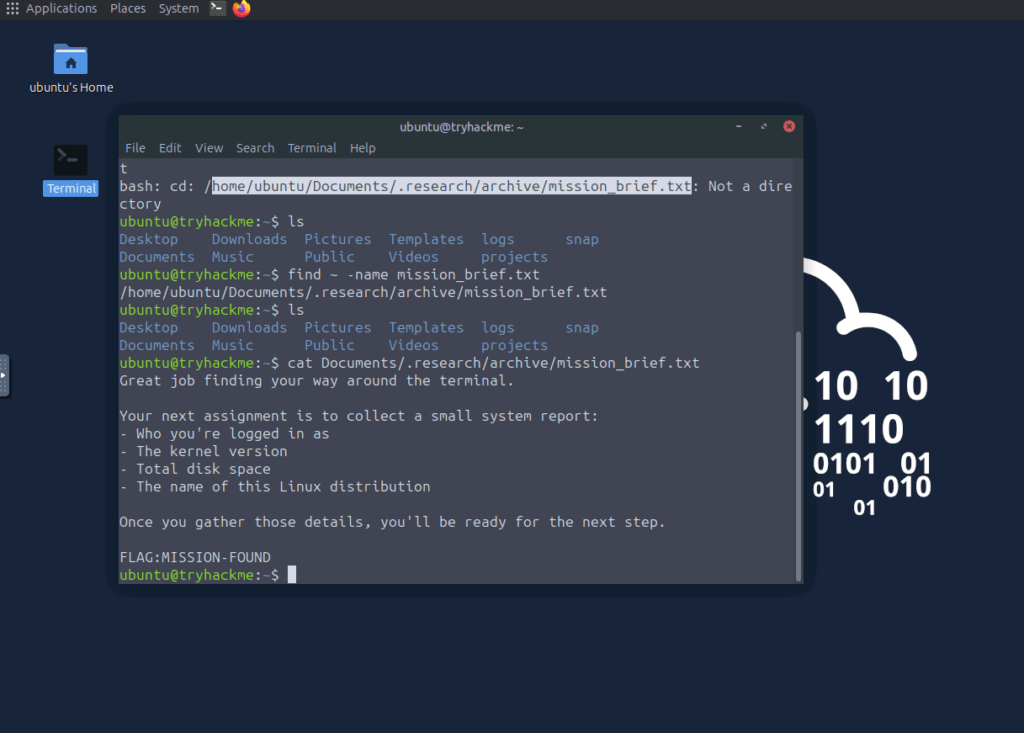Screen dimensions: 1024x733
Task: Minimize the terminal window
Action: click(x=739, y=127)
